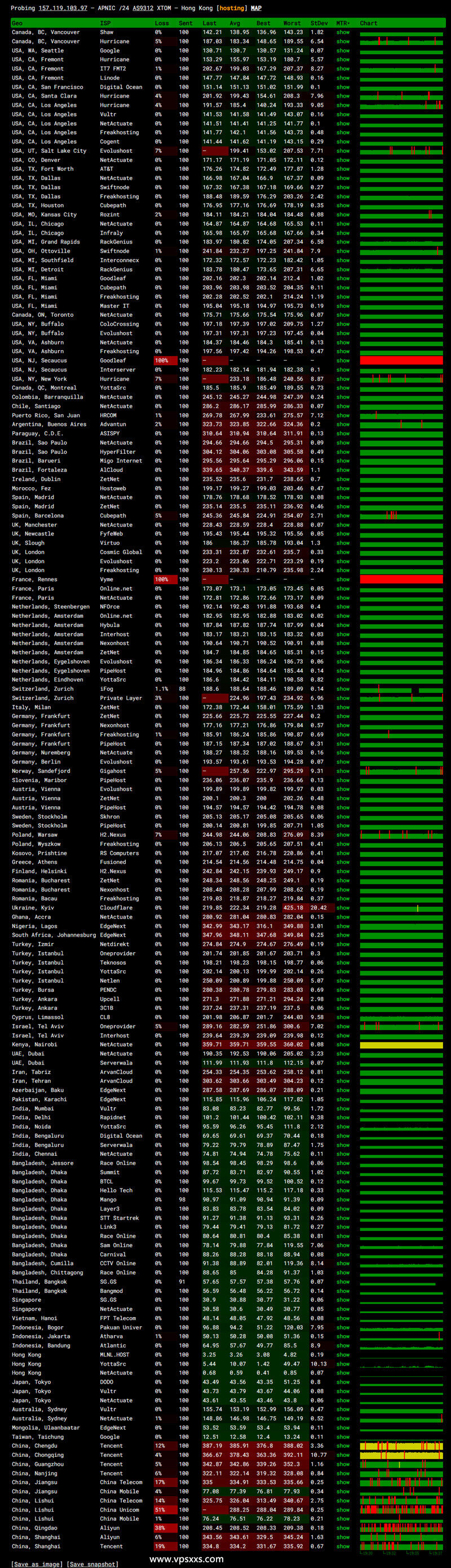Select the "Cyprus, Limassol" location text
Screen dimensions: 451x1568
coord(38,1017)
